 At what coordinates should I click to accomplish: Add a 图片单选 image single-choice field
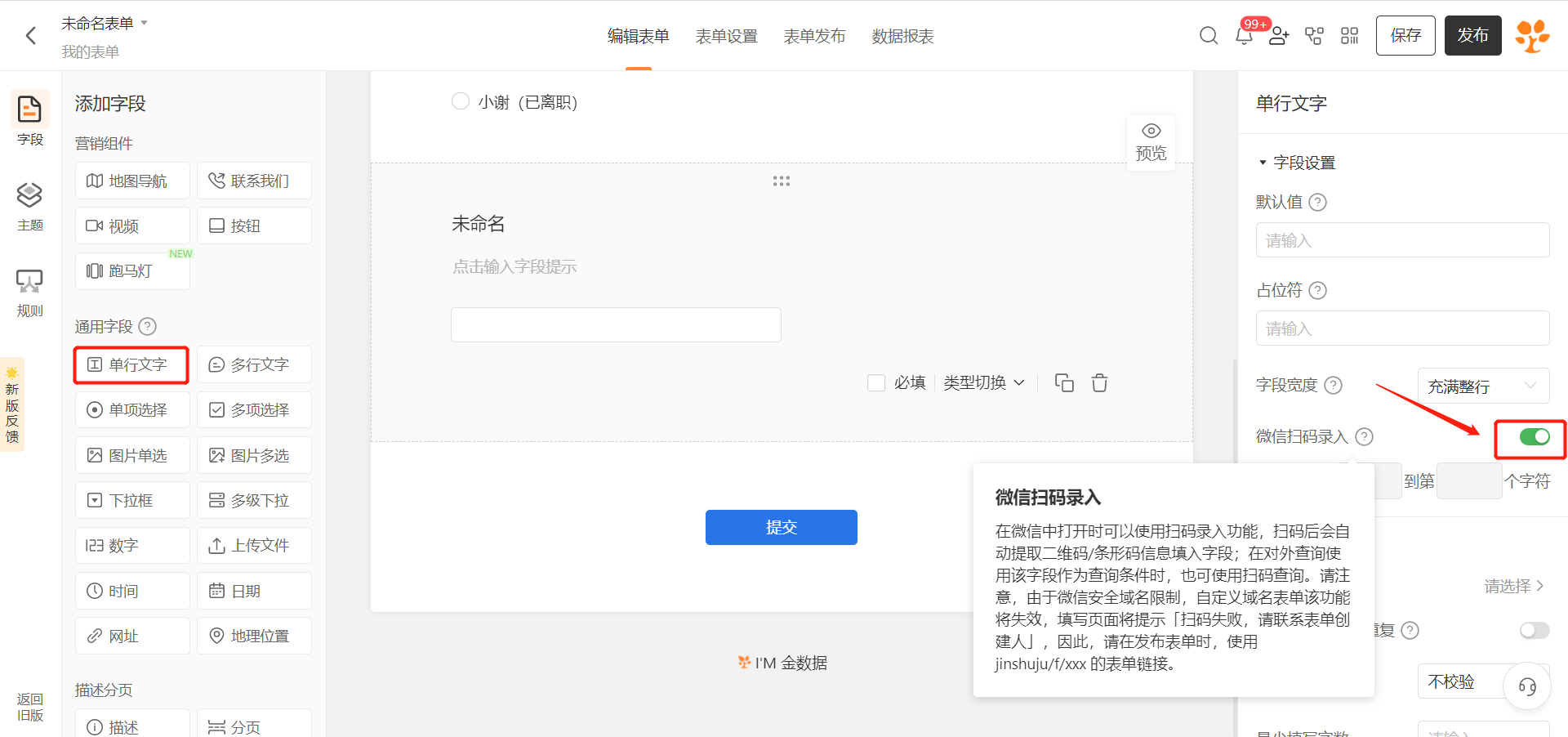tap(132, 455)
